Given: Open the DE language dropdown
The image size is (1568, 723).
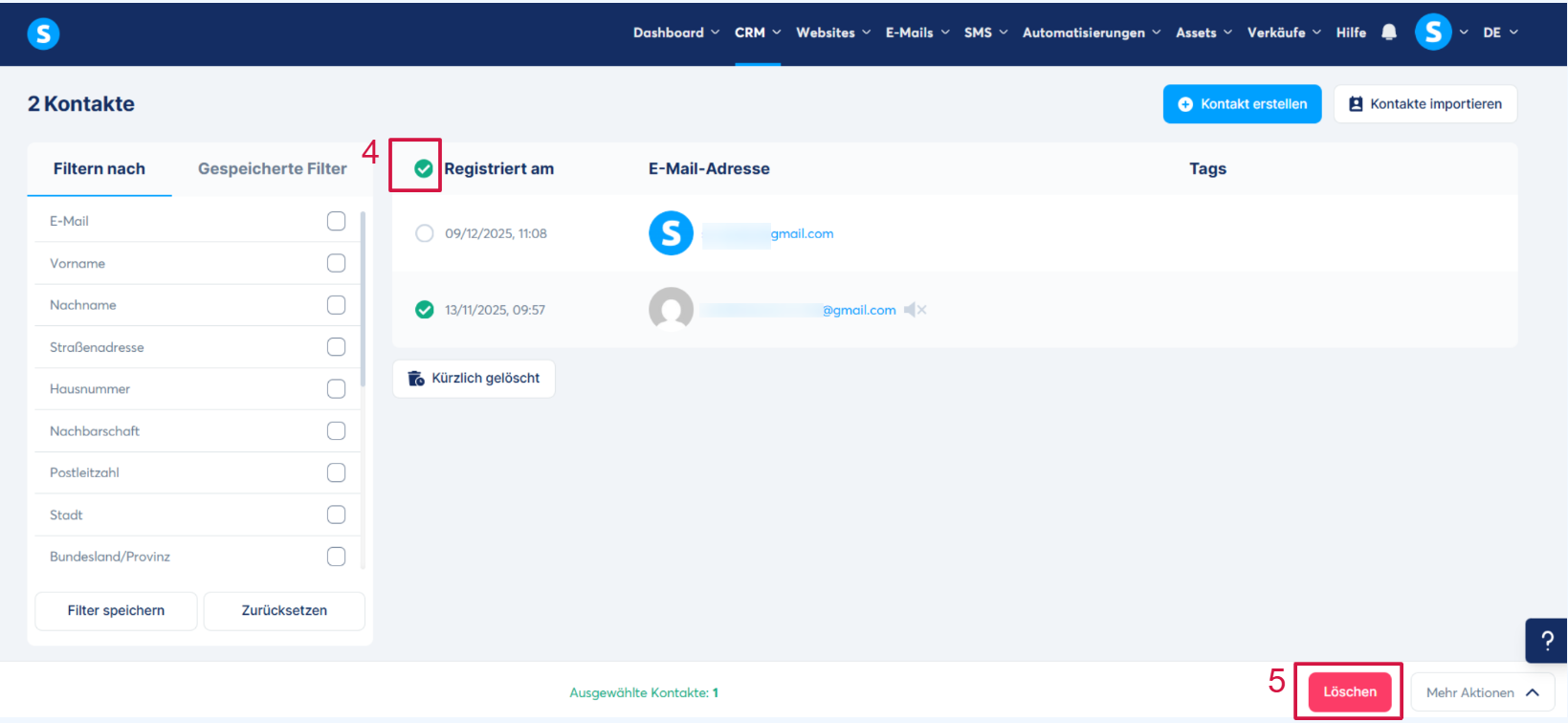Looking at the screenshot, I should [1500, 33].
